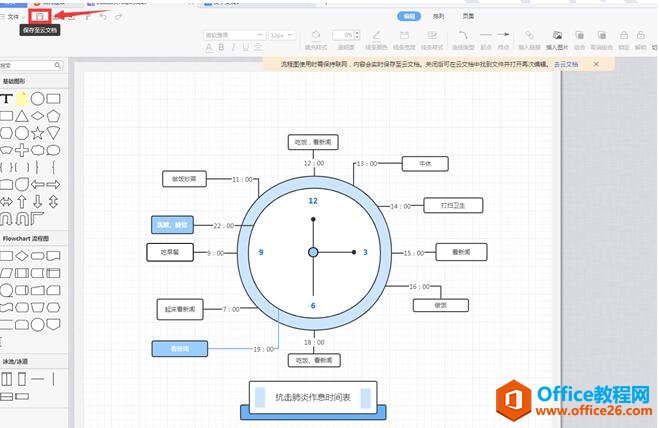
Task: Select the yellow note shape
Action: click(21, 98)
